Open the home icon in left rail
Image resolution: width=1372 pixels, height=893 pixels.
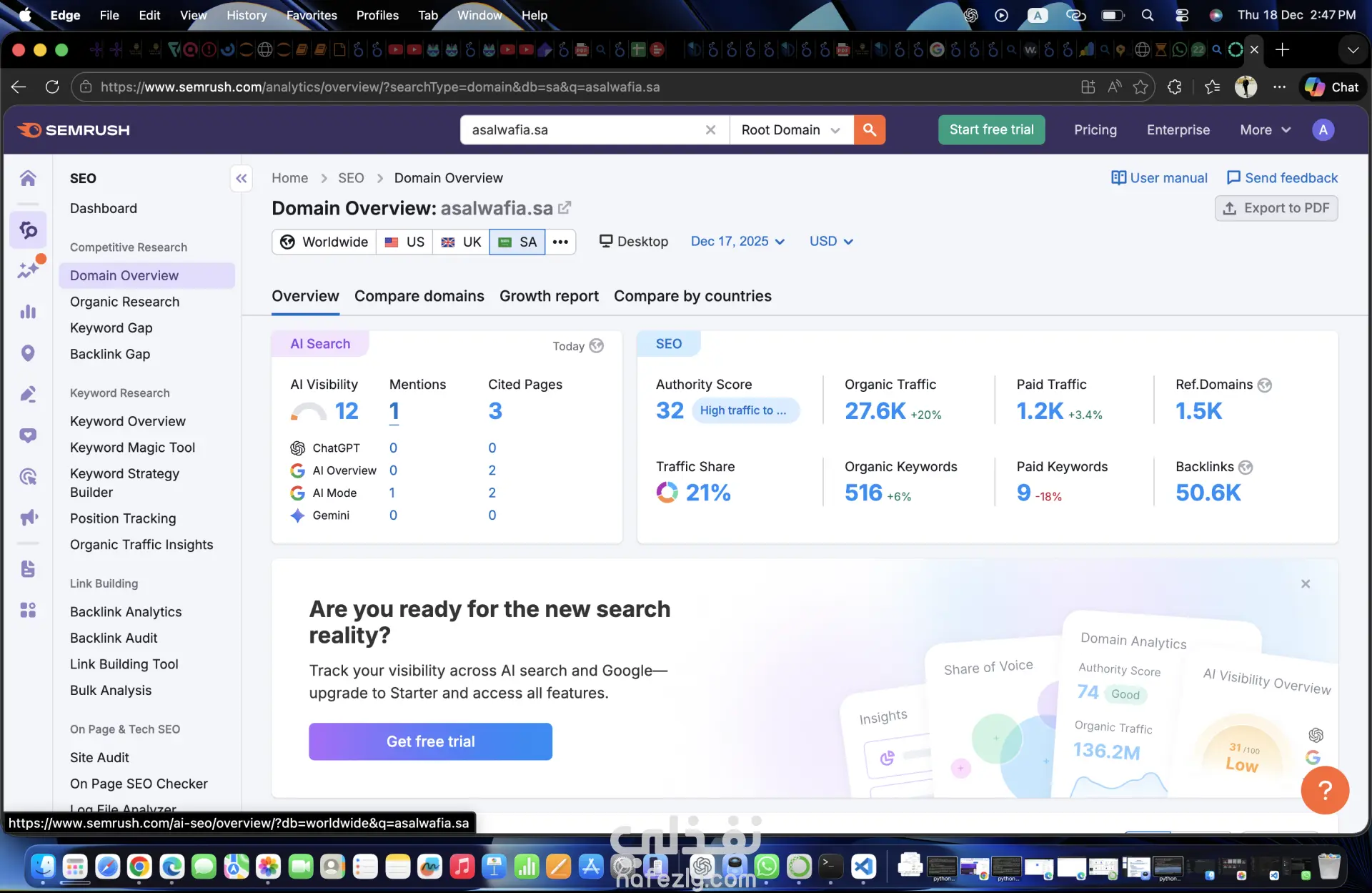pyautogui.click(x=28, y=178)
